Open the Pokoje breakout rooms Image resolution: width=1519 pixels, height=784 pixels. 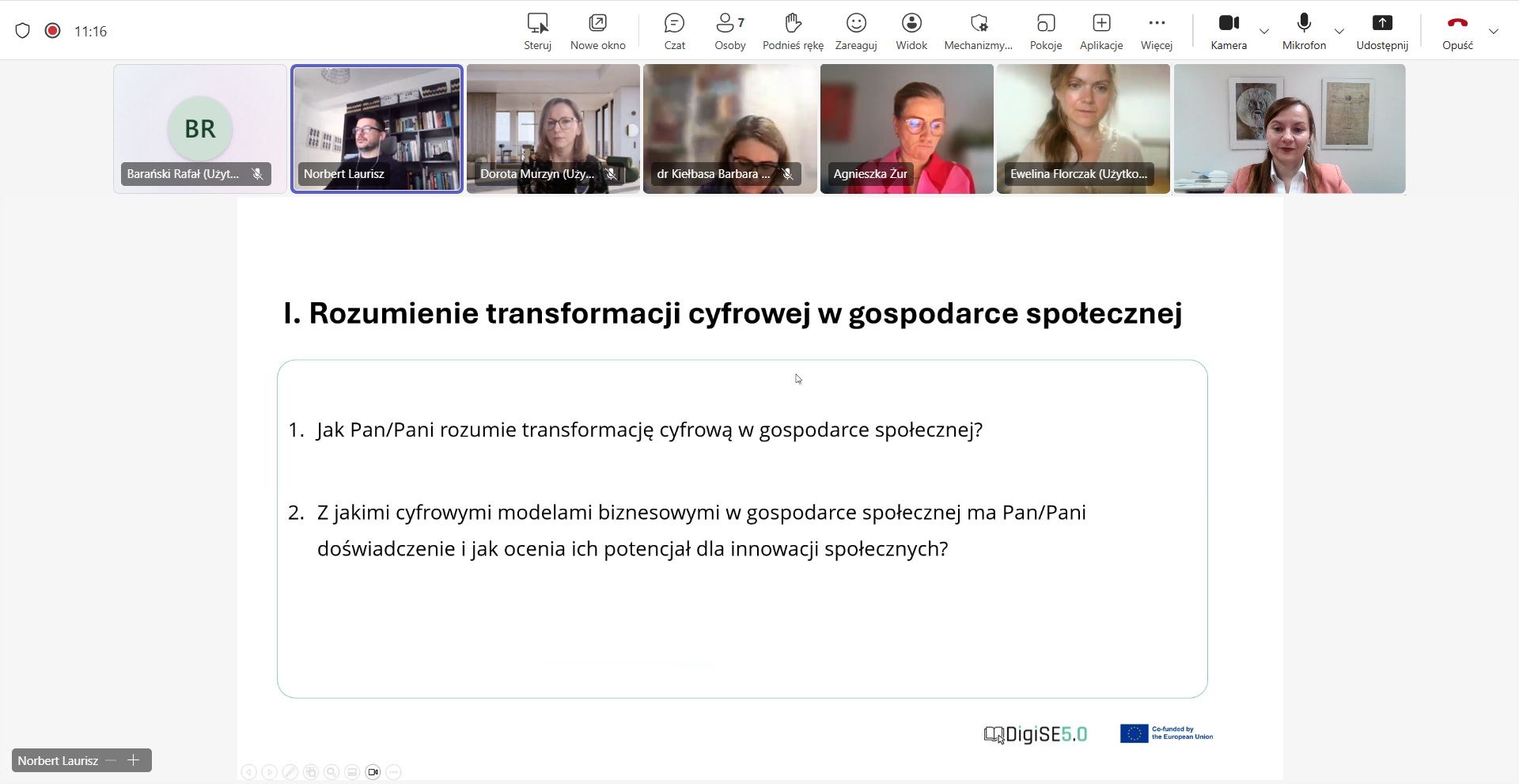(x=1046, y=31)
